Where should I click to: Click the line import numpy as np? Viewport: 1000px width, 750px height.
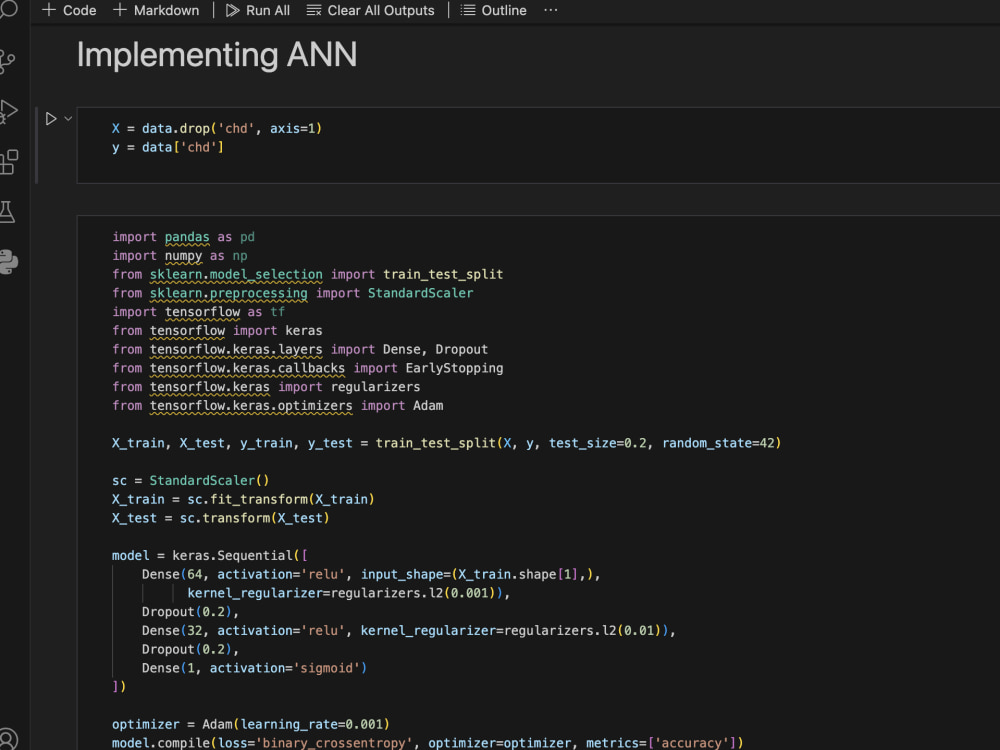[x=180, y=256]
